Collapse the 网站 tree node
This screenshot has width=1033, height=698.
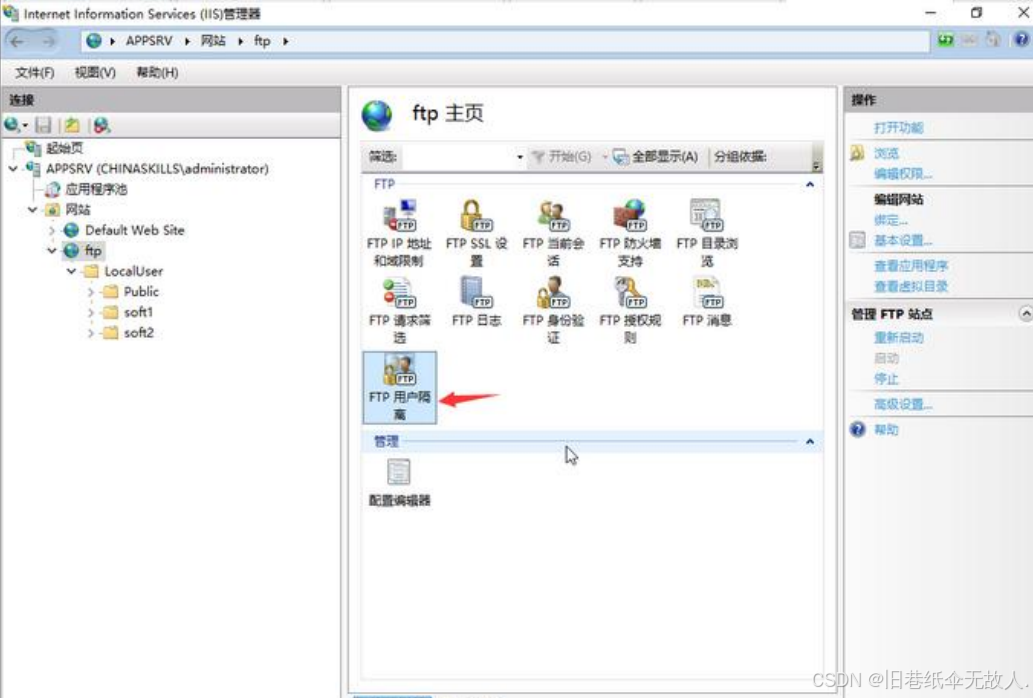(32, 210)
